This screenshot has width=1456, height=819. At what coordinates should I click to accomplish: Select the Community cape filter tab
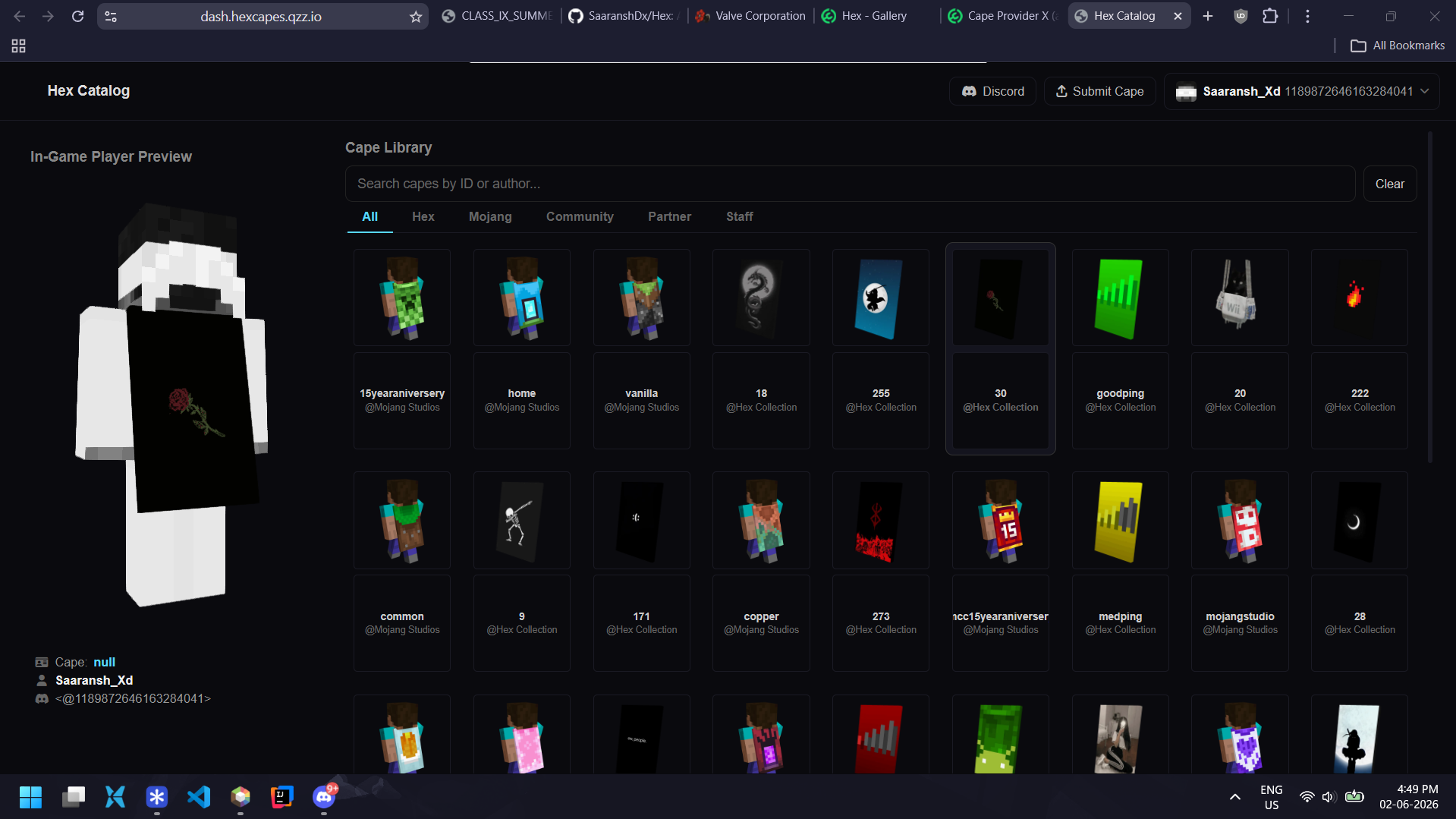pos(580,217)
